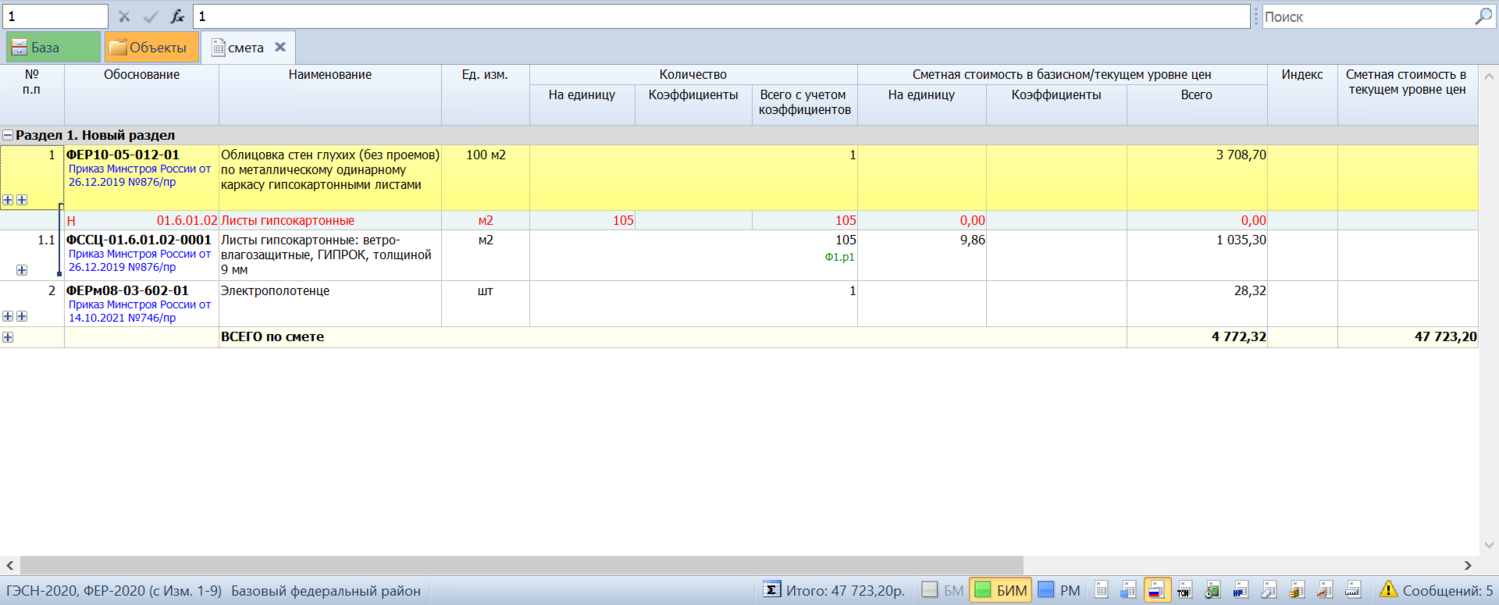Viewport: 1499px width, 605px height.
Task: Click into the Поиск search field
Action: click(x=1368, y=17)
